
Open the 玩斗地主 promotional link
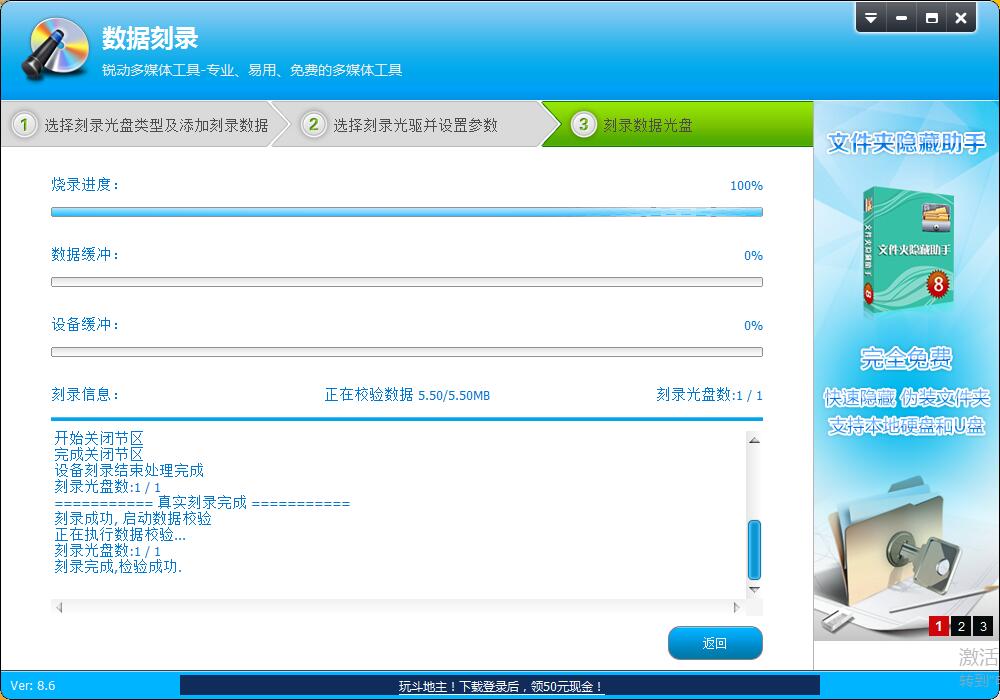coord(500,686)
